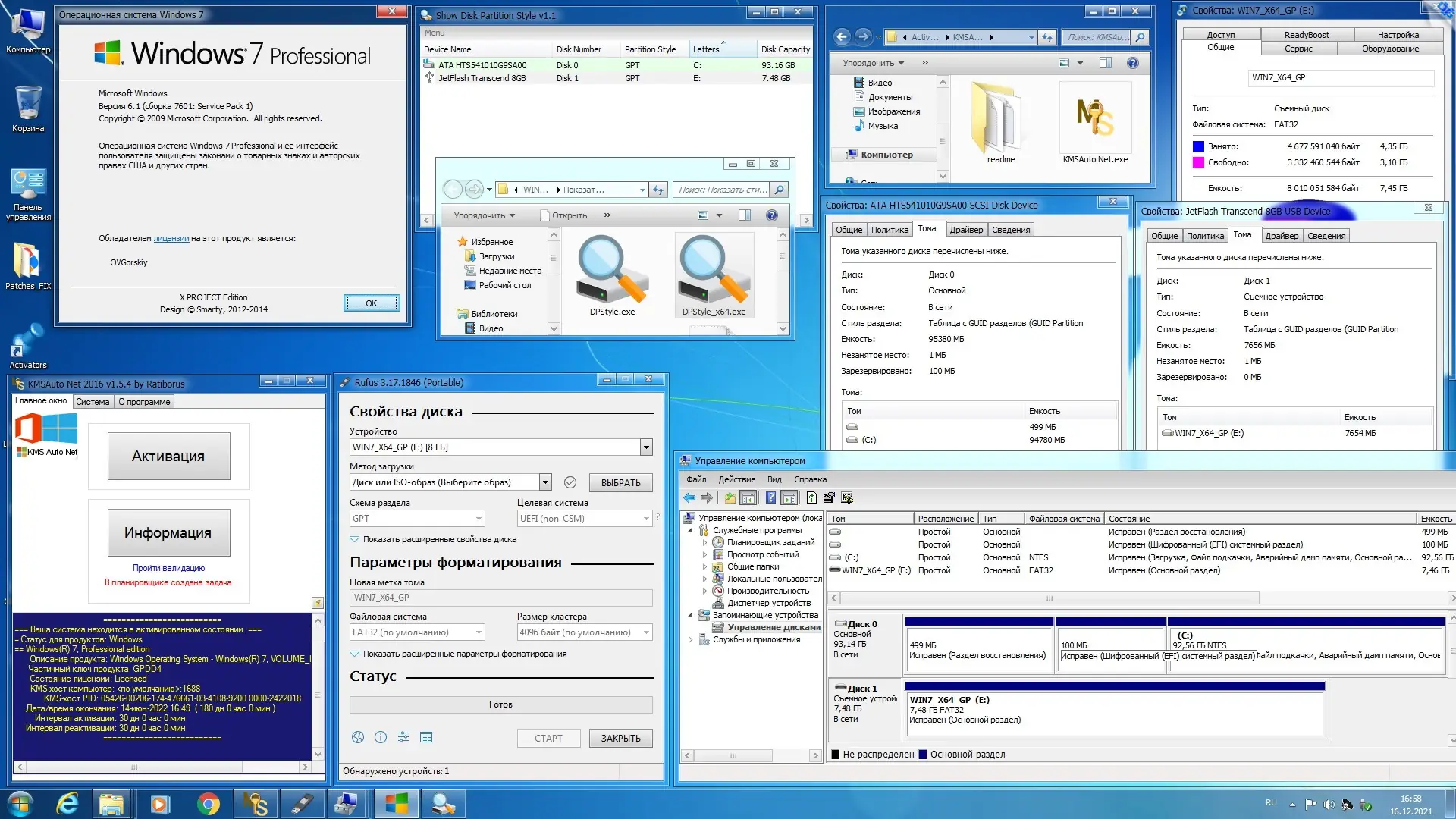Click Rufus language globe icon
The image size is (1456, 819).
358,737
